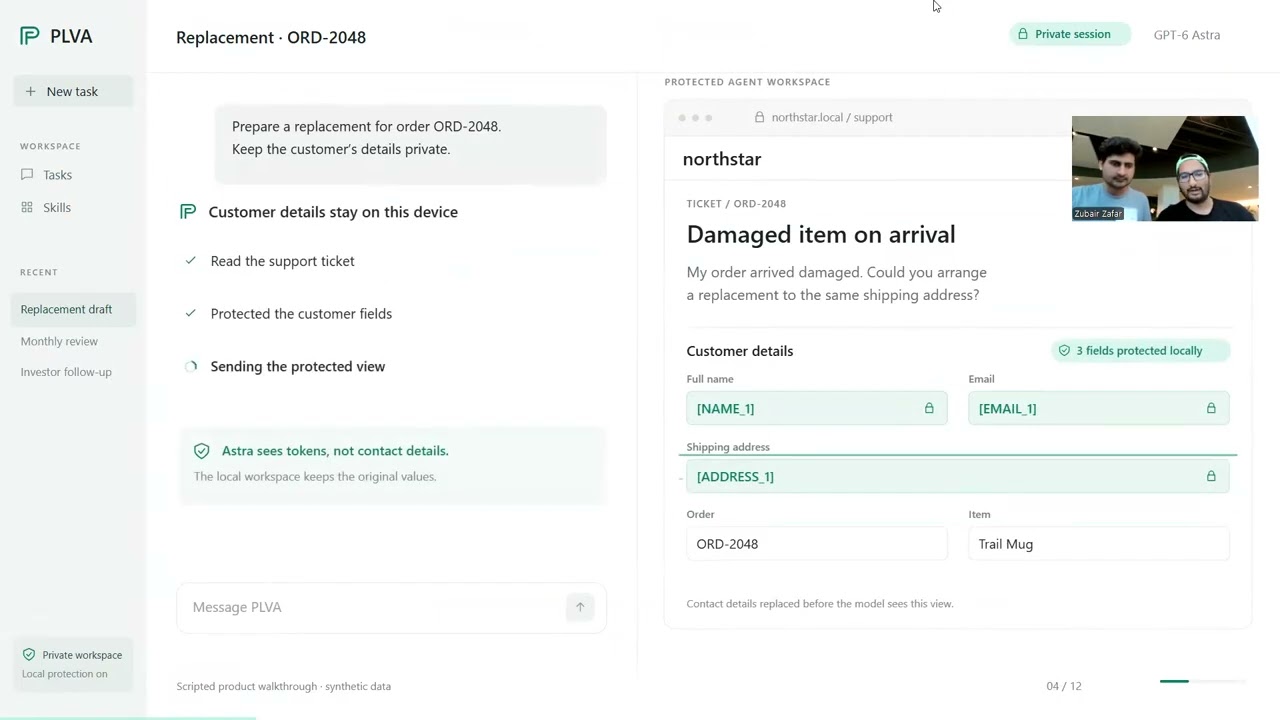The width and height of the screenshot is (1280, 720).
Task: Click the Private session badge
Action: (x=1069, y=34)
